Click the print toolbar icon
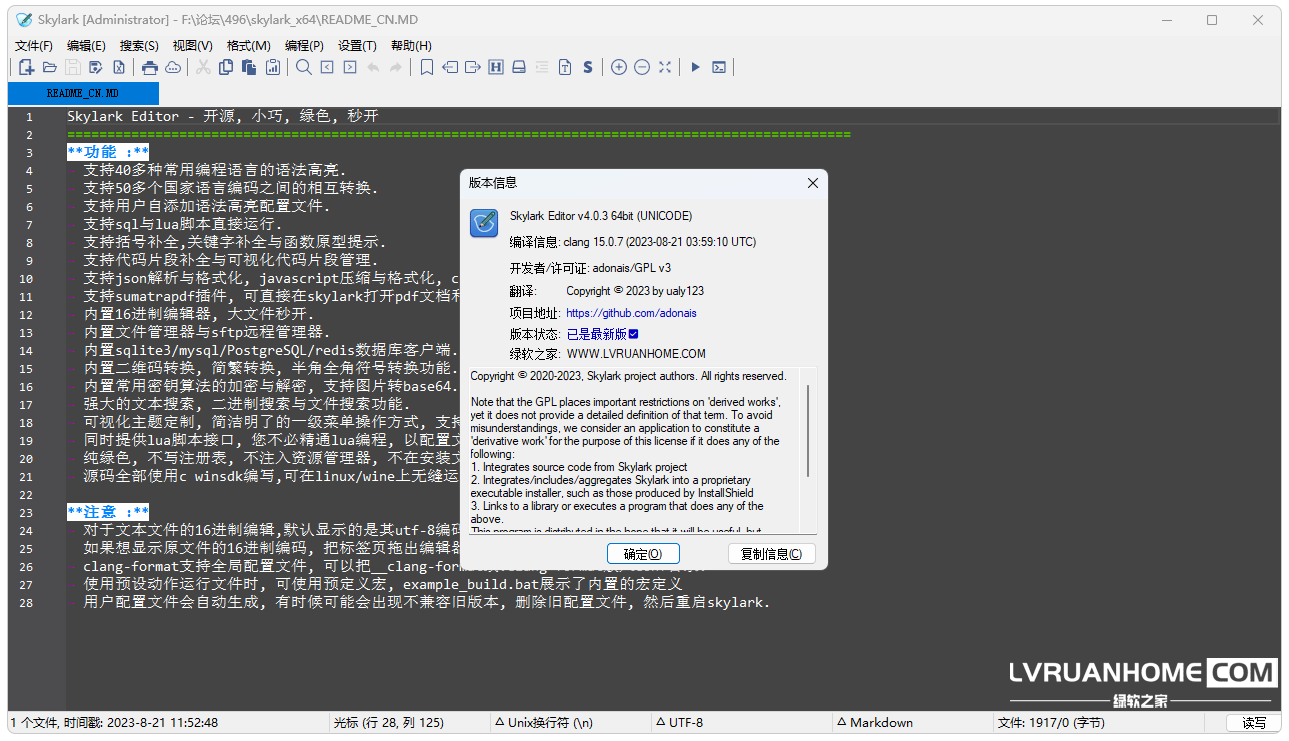 tap(150, 67)
